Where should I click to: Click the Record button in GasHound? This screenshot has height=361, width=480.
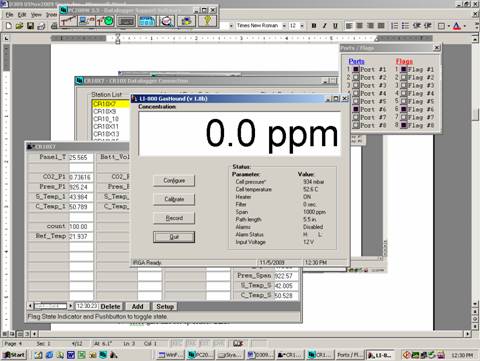click(174, 218)
